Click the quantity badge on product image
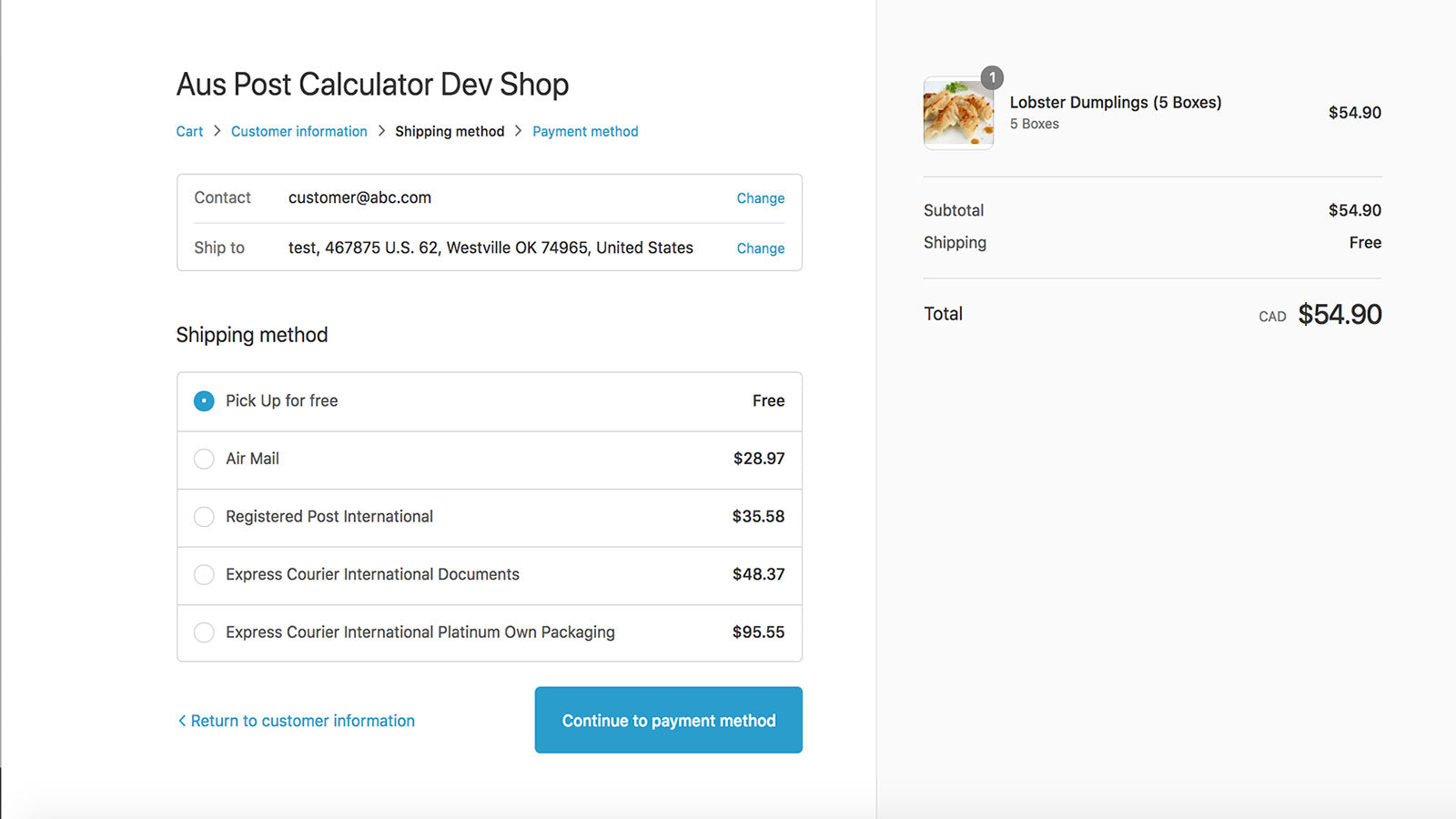The image size is (1456, 819). [992, 77]
